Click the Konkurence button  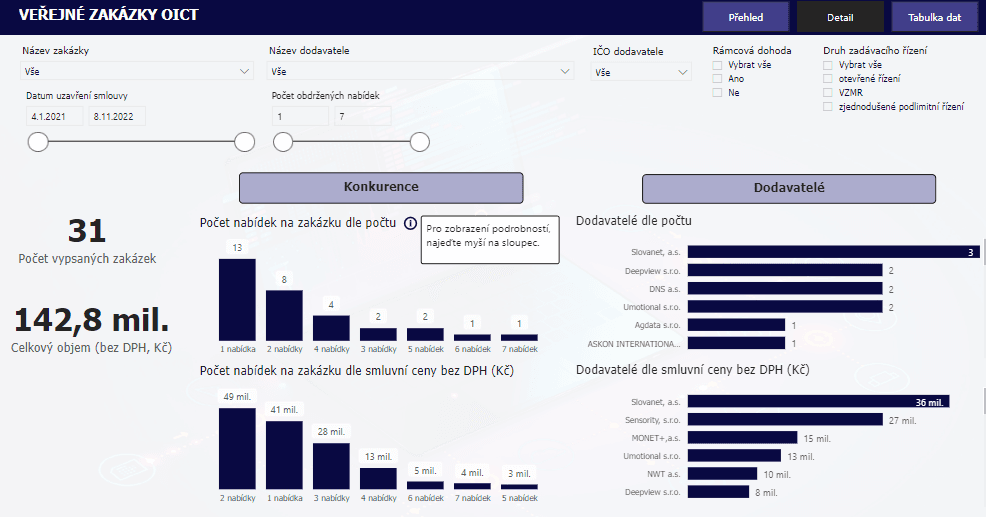381,188
